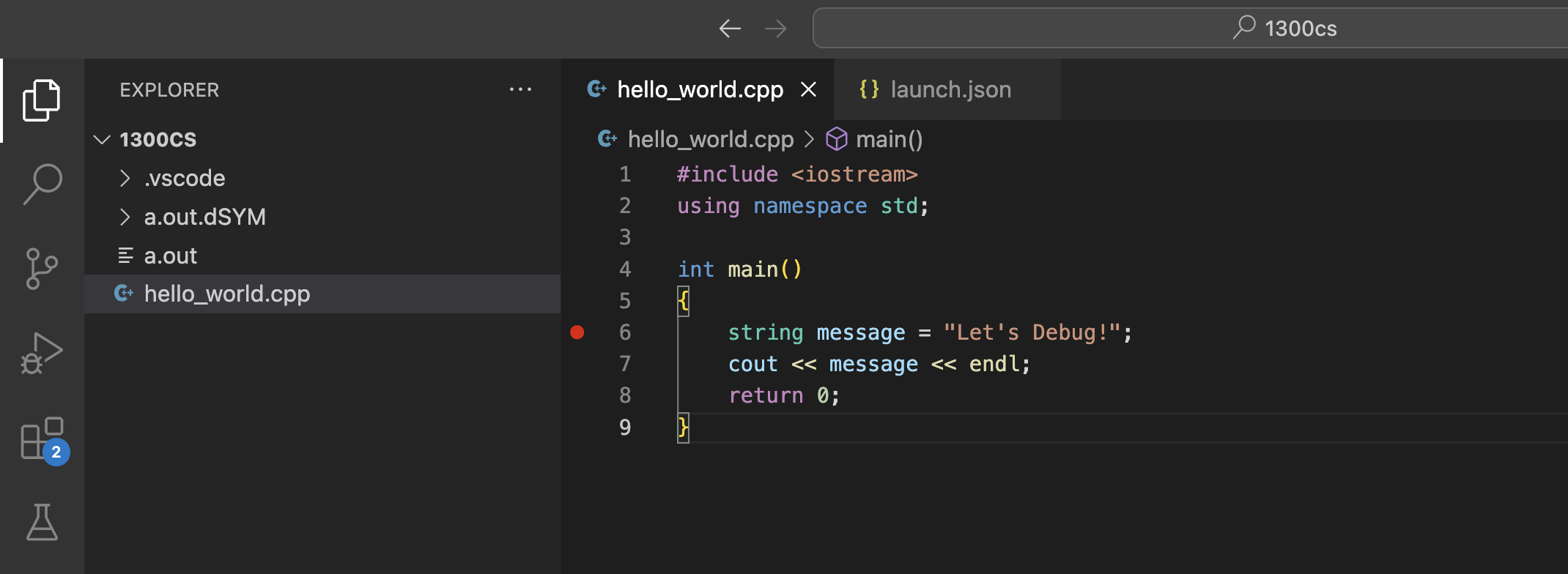Open the Source Control view
This screenshot has height=574, width=1568.
coord(42,268)
